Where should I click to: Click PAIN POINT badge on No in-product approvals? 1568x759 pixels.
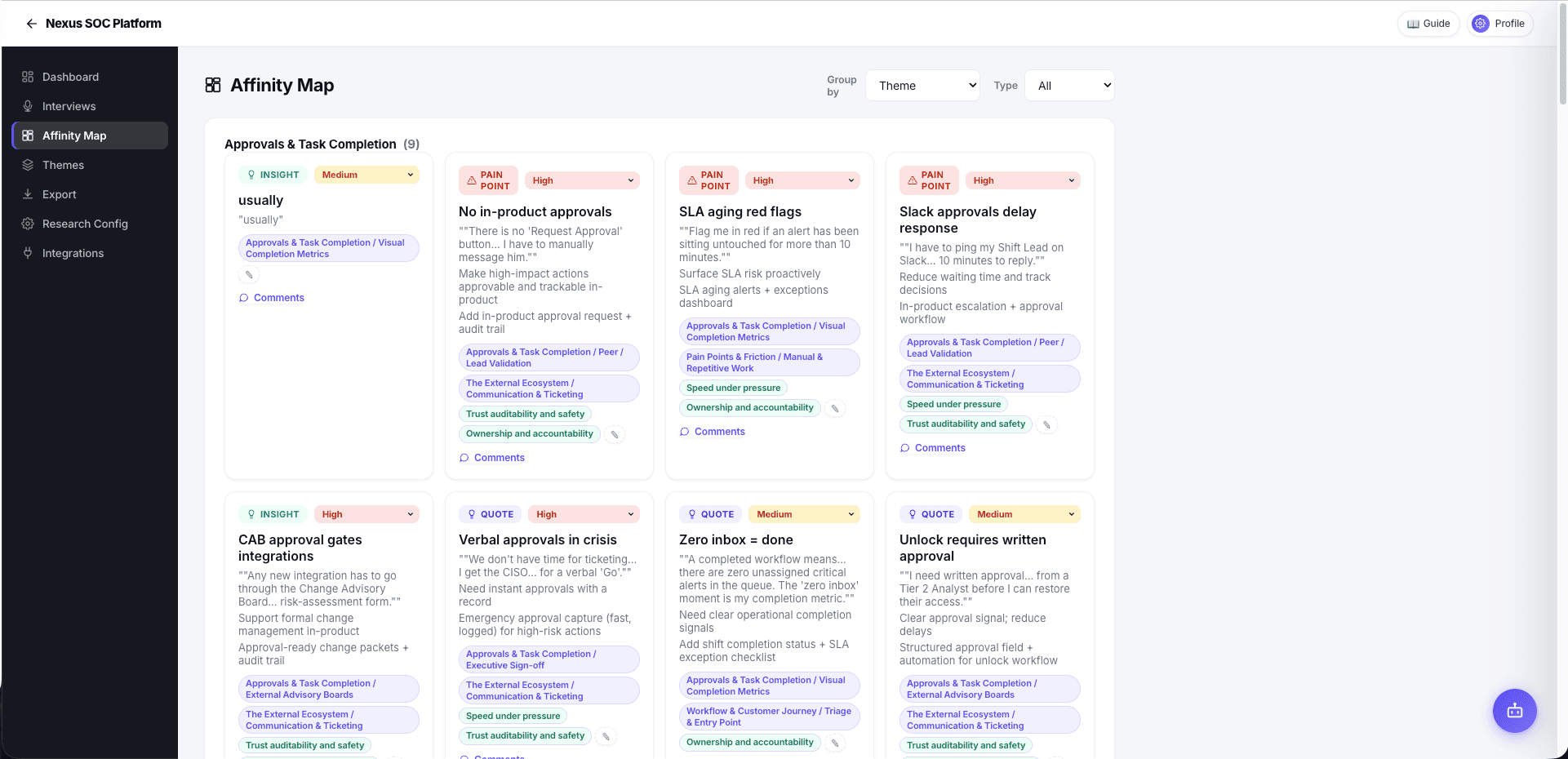coord(488,180)
